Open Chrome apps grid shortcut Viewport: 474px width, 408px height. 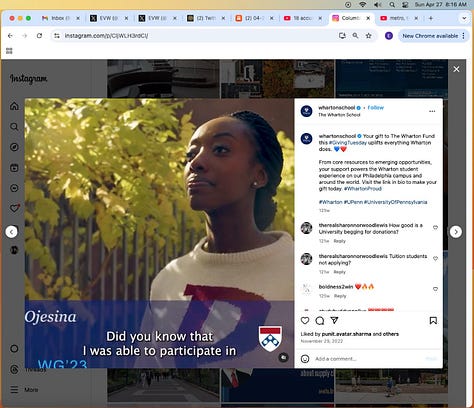click(9, 51)
